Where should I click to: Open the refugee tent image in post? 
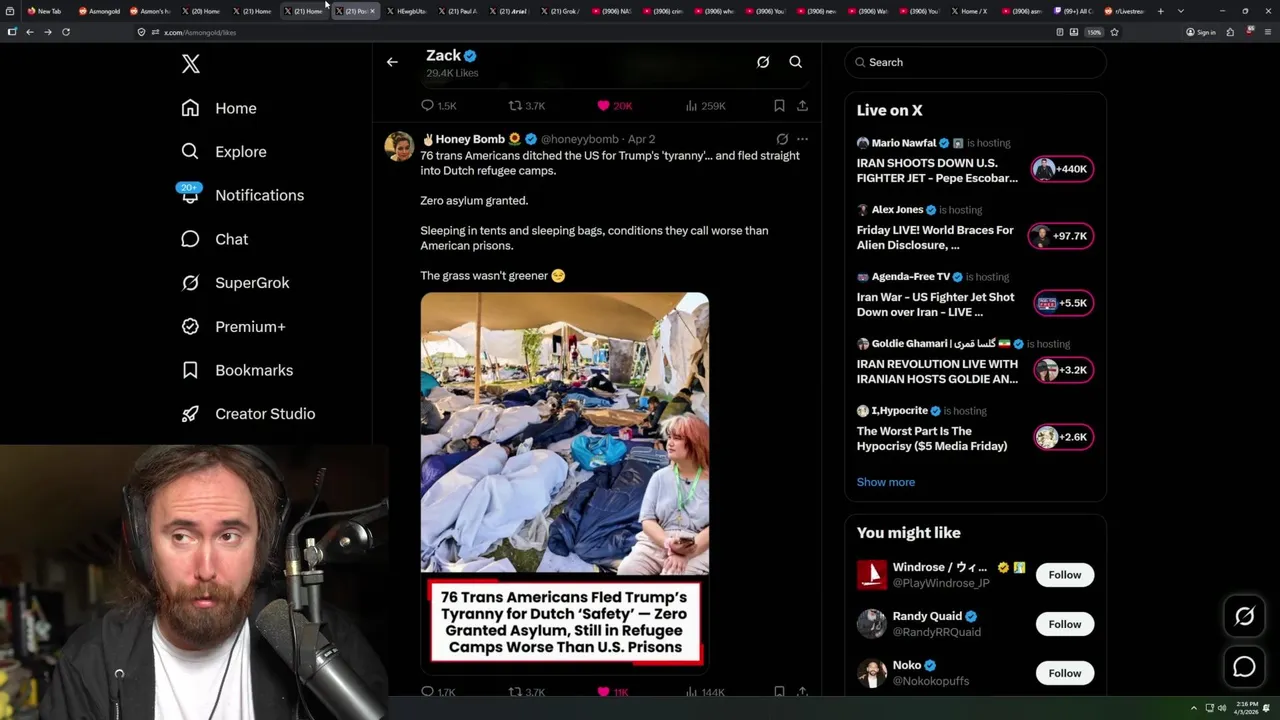click(564, 433)
